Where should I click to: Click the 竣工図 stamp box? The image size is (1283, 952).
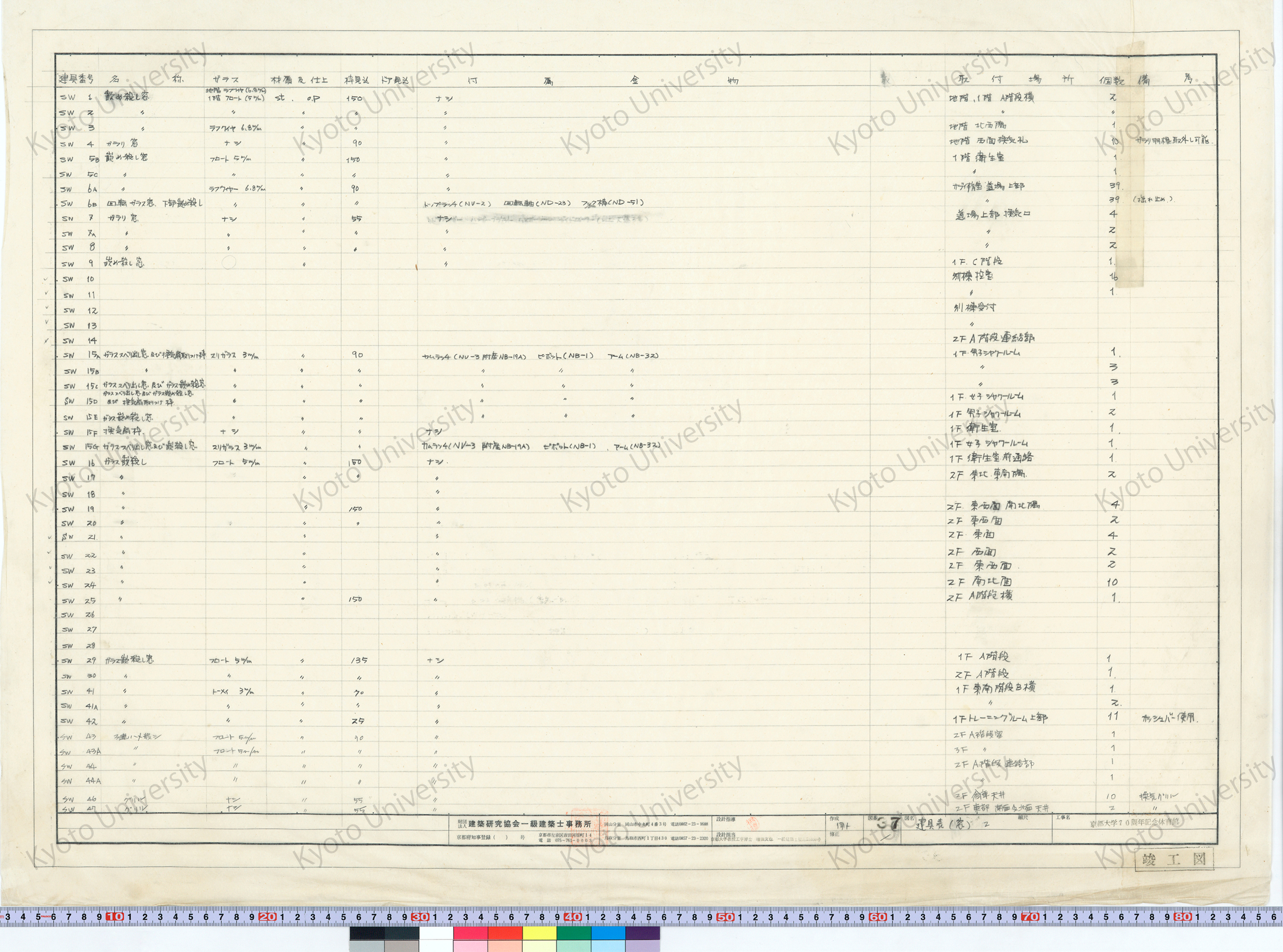(x=1174, y=860)
